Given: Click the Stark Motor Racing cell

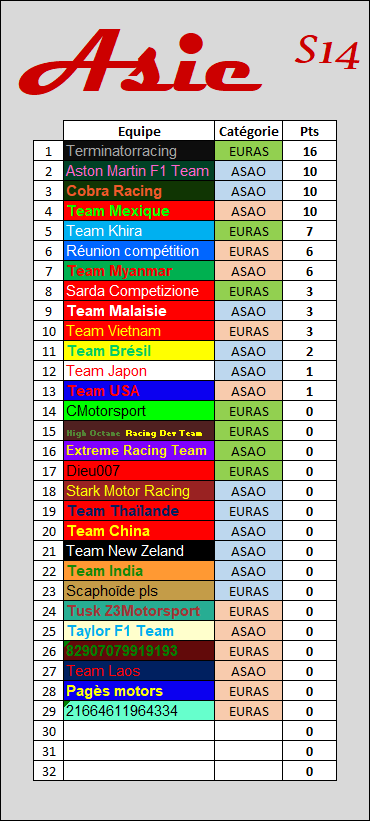Looking at the screenshot, I should 139,491.
